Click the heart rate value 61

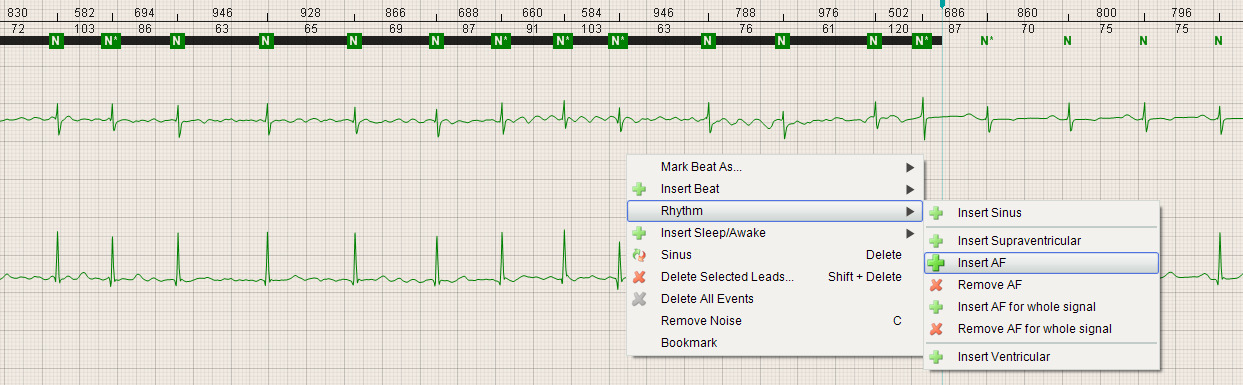(x=828, y=29)
